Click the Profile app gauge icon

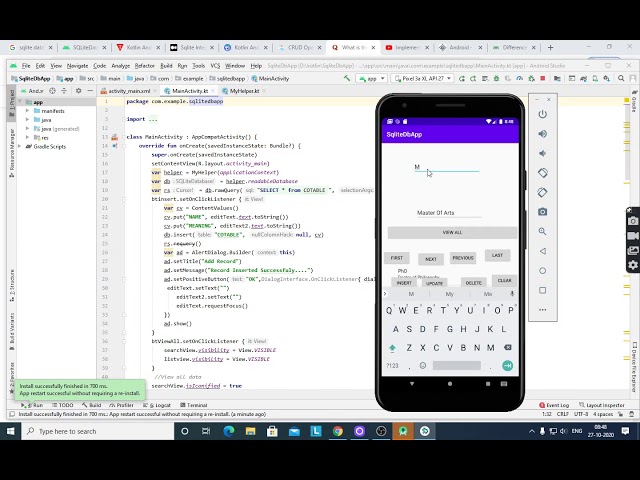[x=519, y=78]
